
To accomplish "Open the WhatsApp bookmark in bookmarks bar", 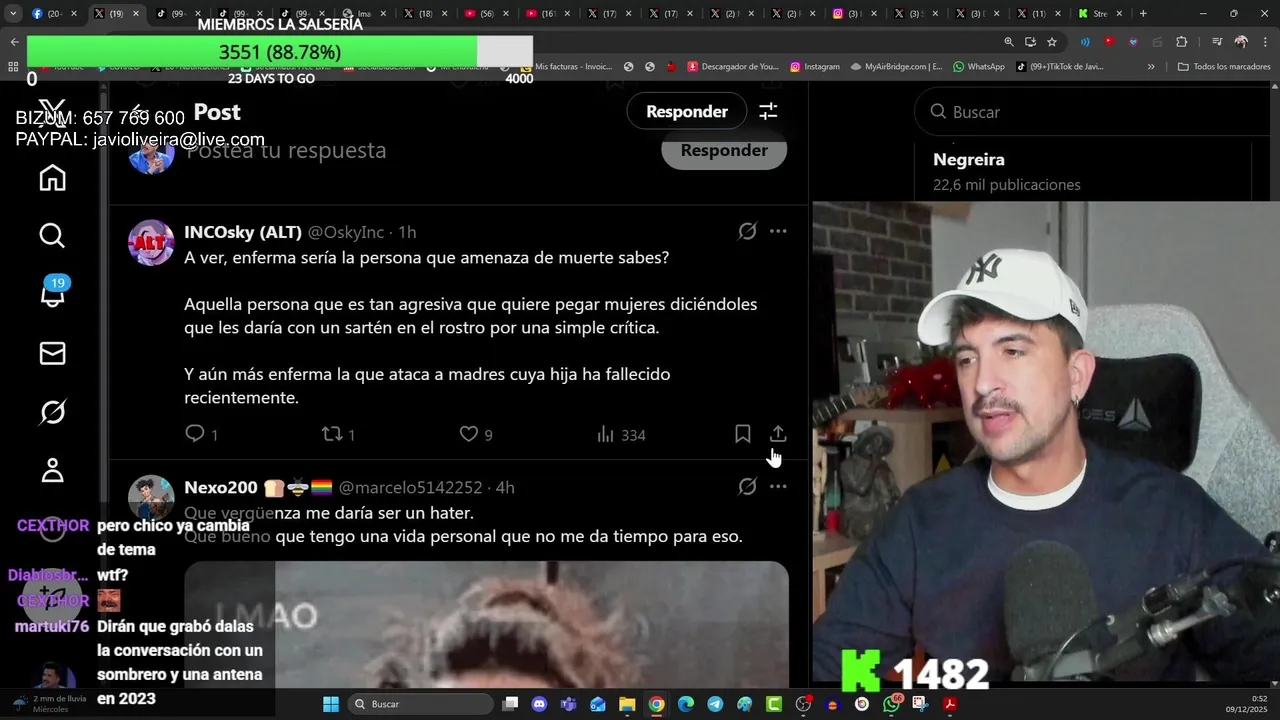I will (x=979, y=67).
